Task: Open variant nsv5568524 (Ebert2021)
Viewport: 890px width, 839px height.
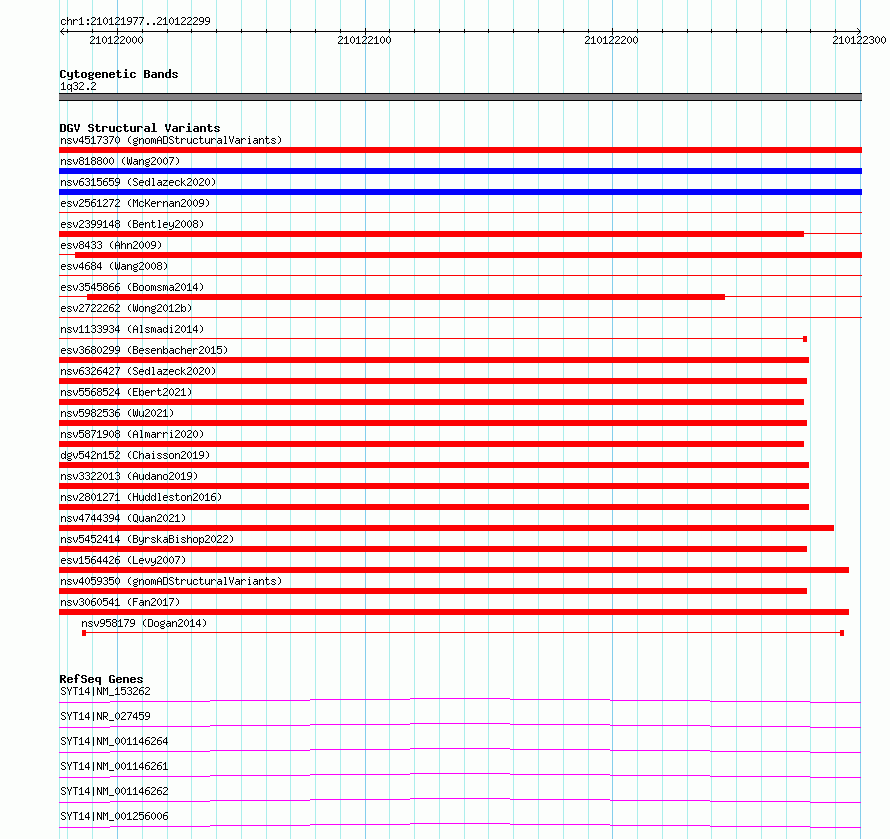Action: (x=126, y=392)
